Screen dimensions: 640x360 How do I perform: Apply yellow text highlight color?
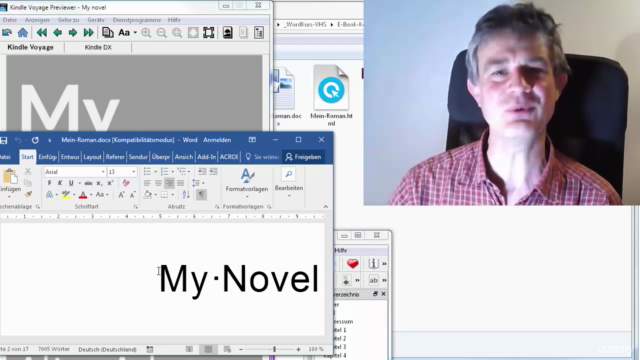click(66, 195)
